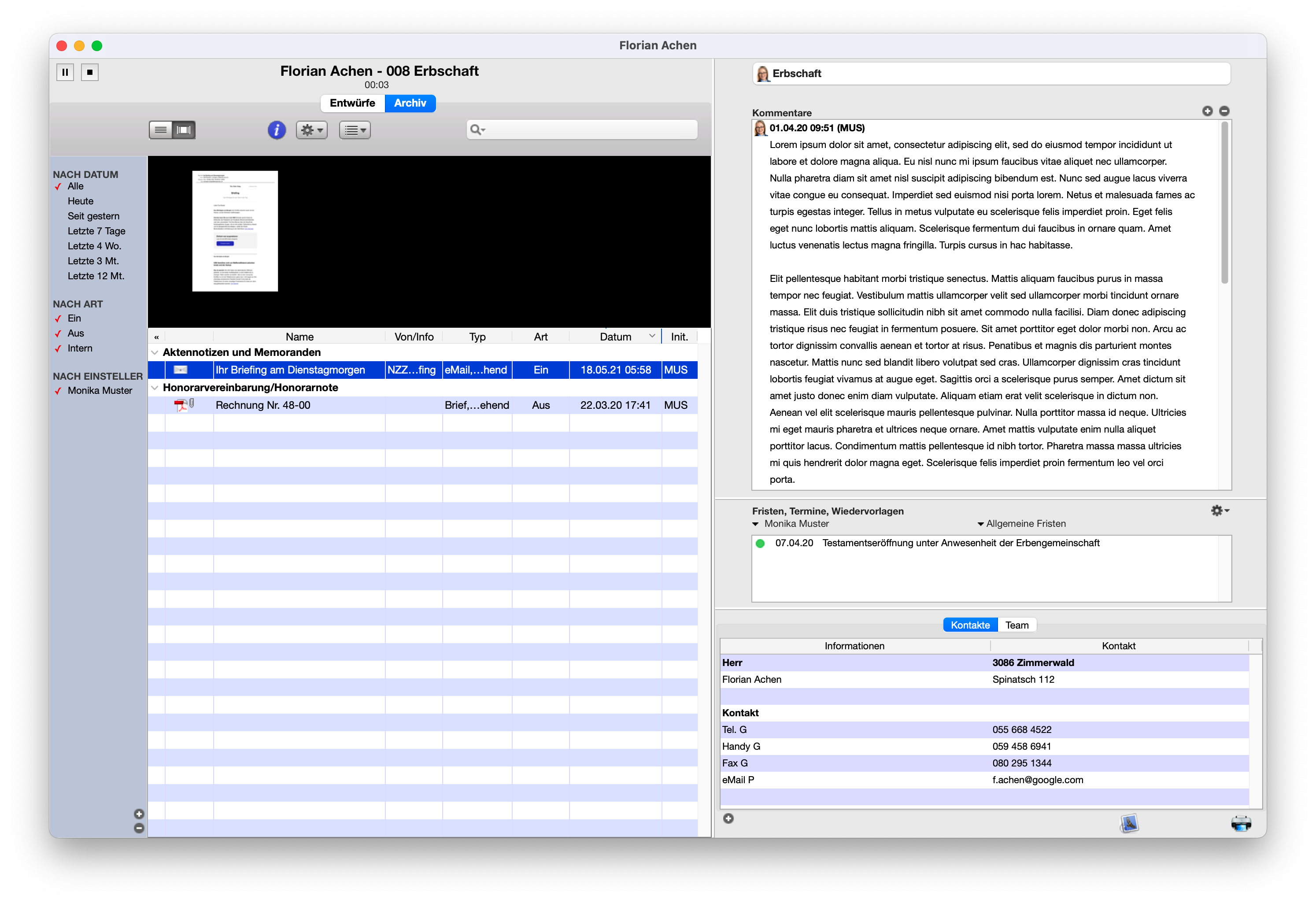This screenshot has height=903, width=1316.
Task: Sort by the Init. column header
Action: coord(679,337)
